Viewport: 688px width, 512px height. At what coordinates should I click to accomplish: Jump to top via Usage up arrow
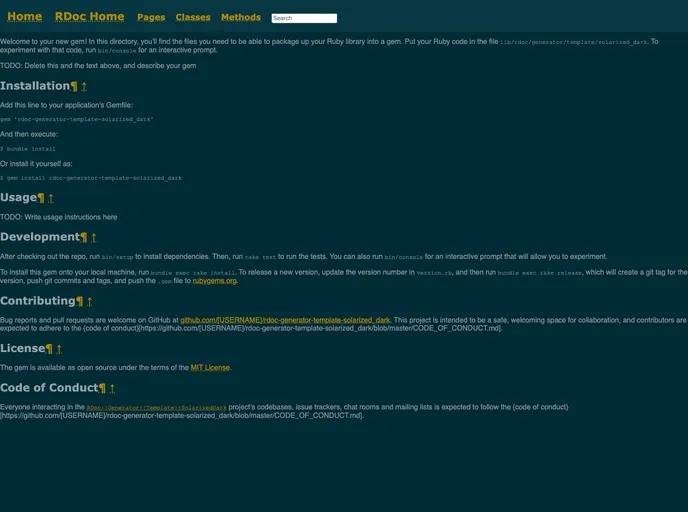51,198
